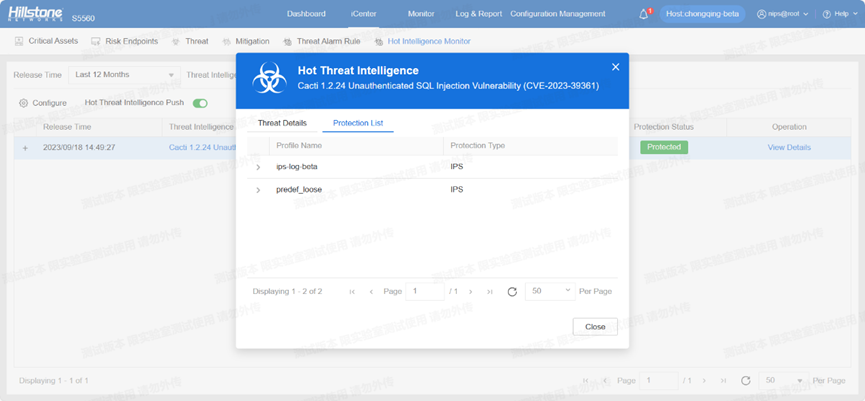Image resolution: width=865 pixels, height=401 pixels.
Task: Click the green Protected status badge
Action: [x=664, y=147]
